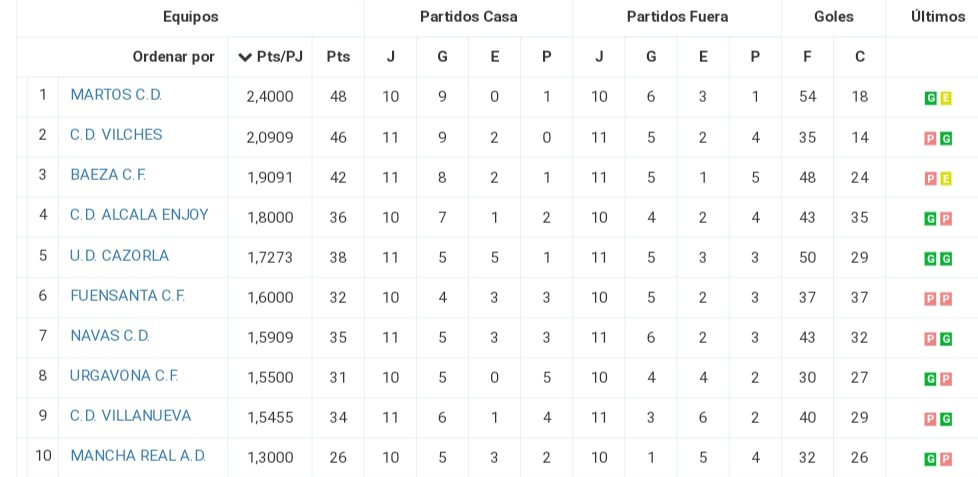Open NAVAS C.D. team link
The image size is (978, 477).
pyautogui.click(x=110, y=335)
